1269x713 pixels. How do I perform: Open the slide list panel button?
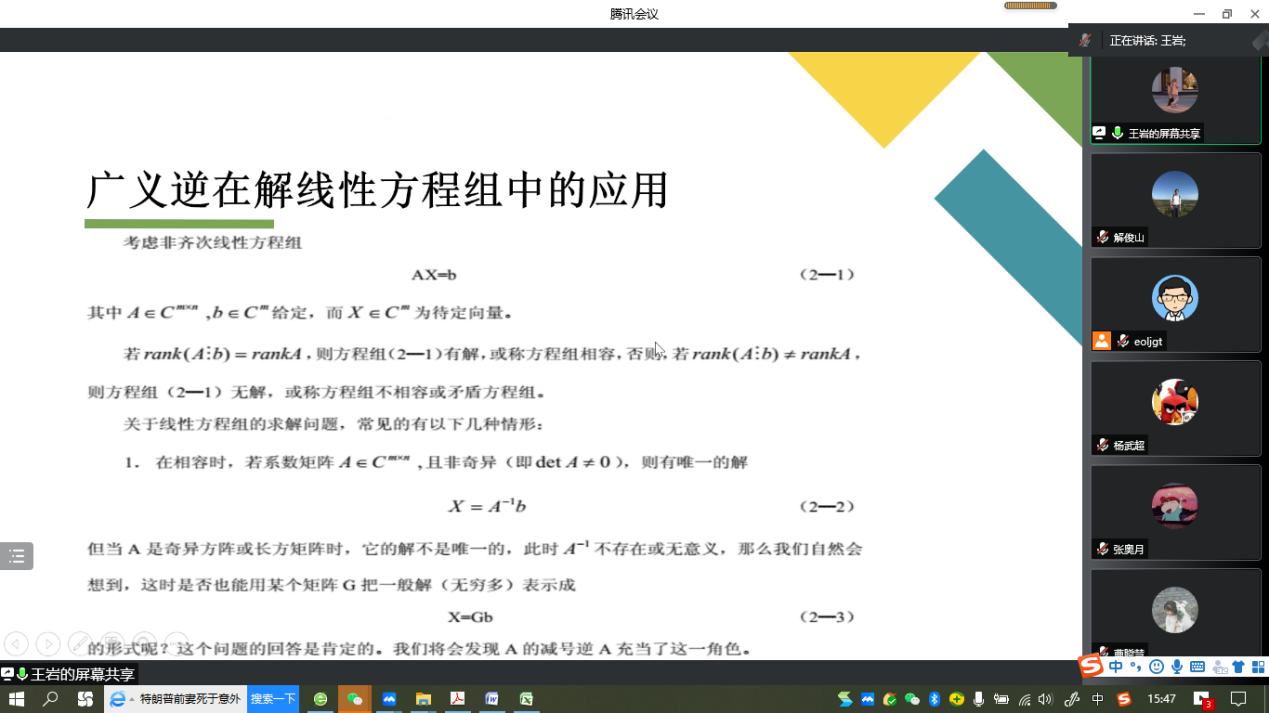[x=17, y=556]
